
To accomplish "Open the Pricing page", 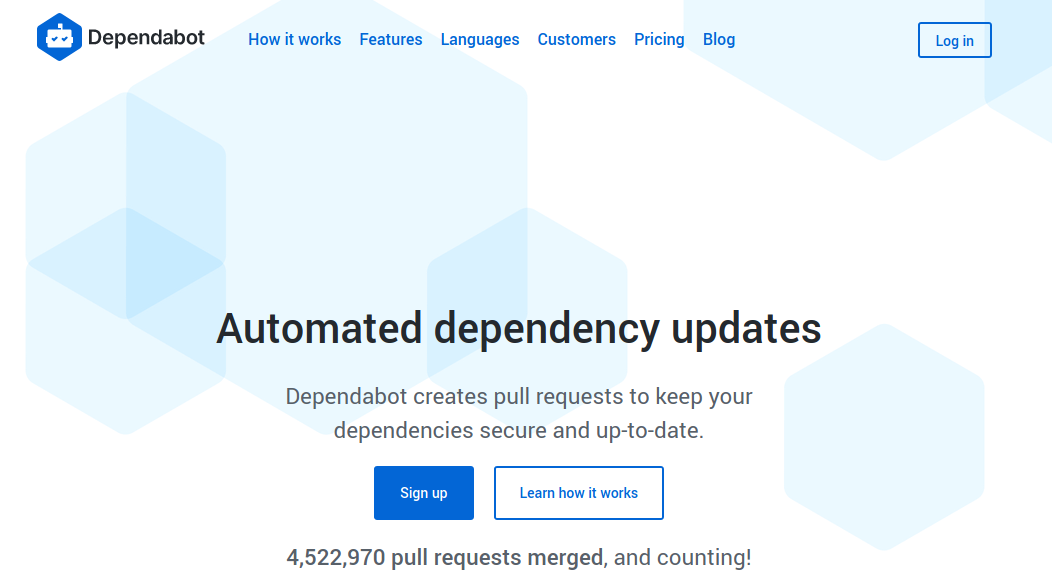I will [659, 40].
